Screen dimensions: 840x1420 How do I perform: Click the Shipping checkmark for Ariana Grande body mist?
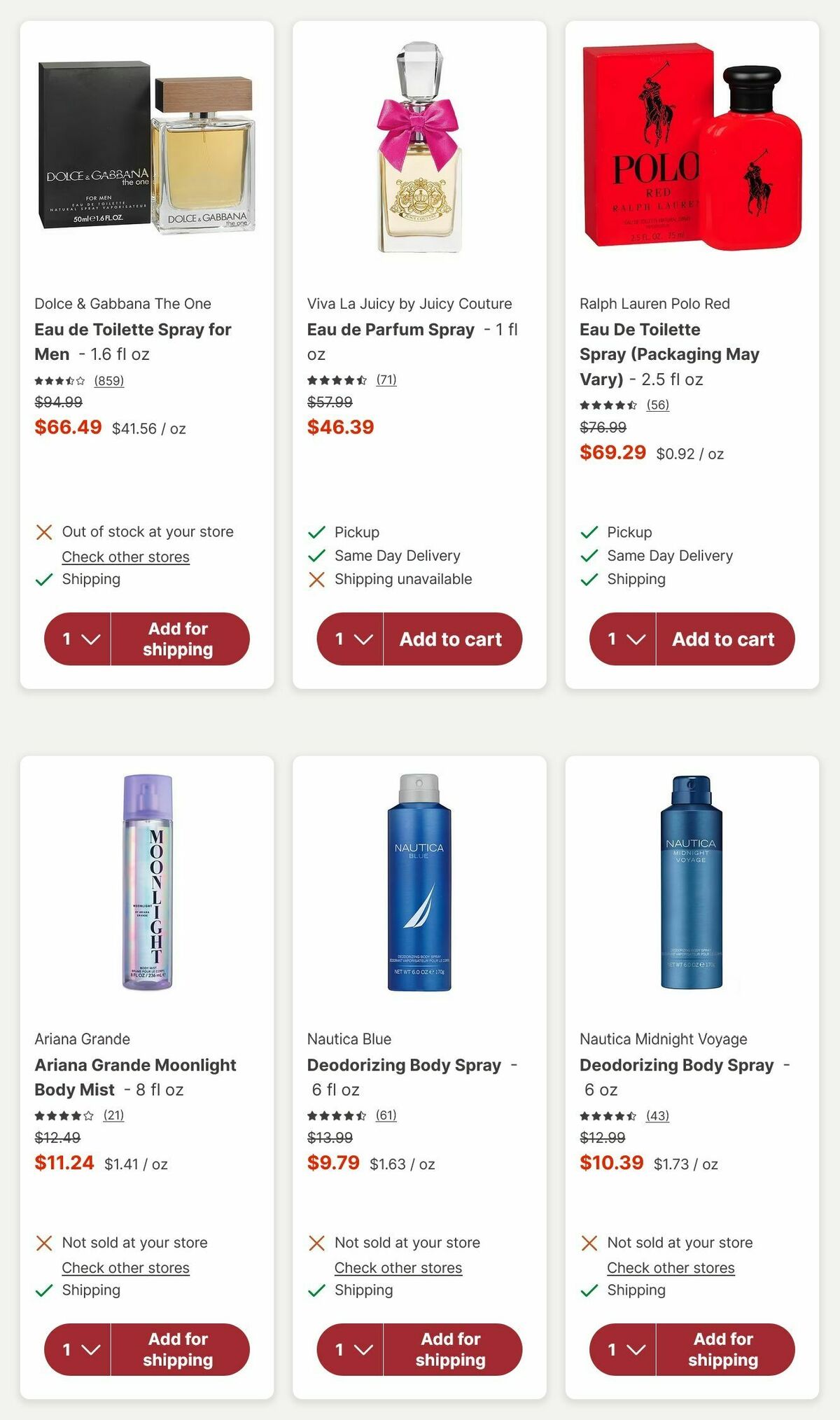pos(44,1290)
